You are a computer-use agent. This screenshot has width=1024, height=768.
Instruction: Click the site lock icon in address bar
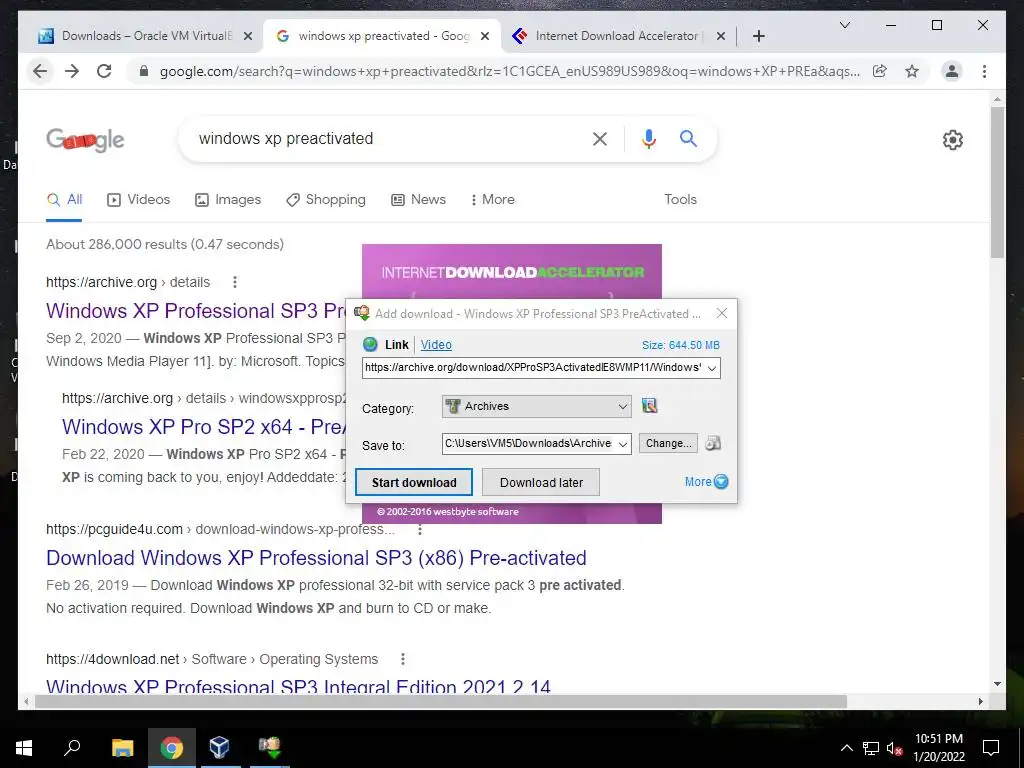(x=144, y=71)
